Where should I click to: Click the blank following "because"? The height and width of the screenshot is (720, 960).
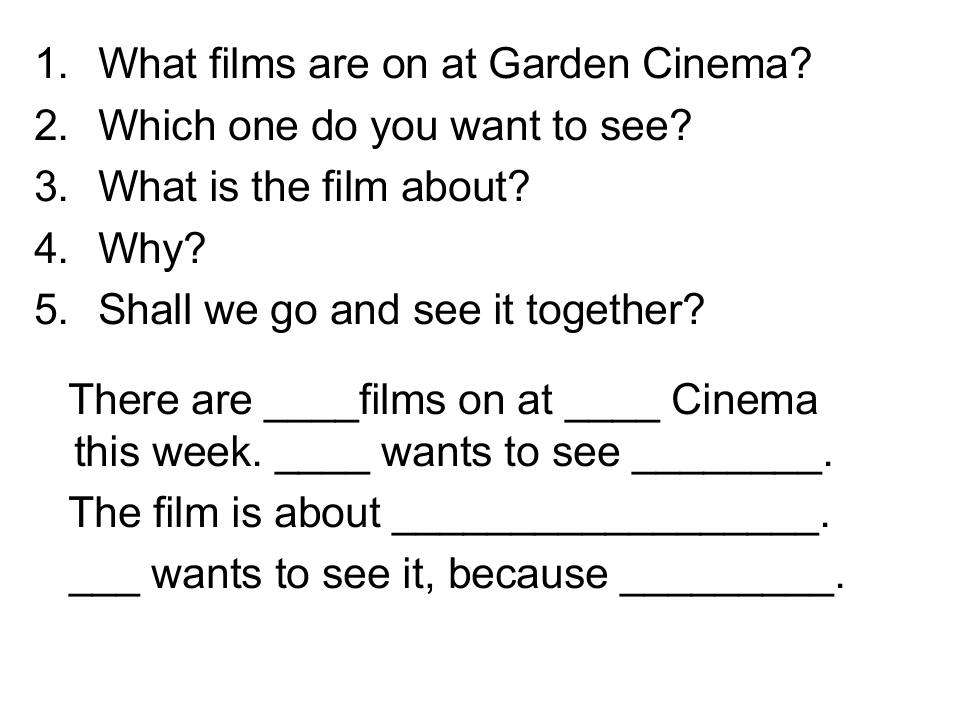pyautogui.click(x=727, y=586)
